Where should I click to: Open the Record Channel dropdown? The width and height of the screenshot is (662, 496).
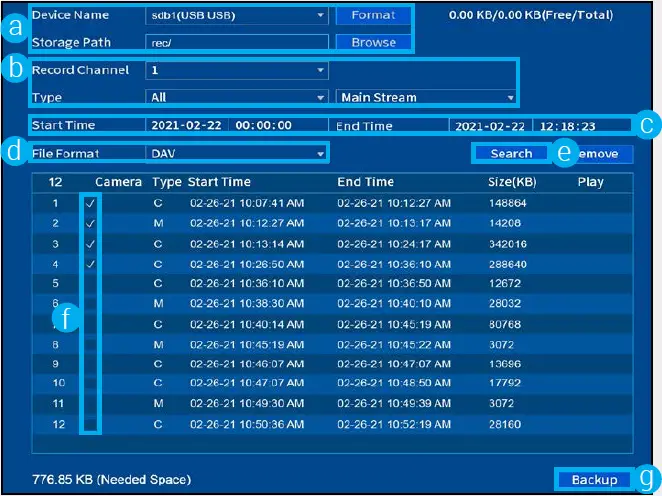[237, 70]
